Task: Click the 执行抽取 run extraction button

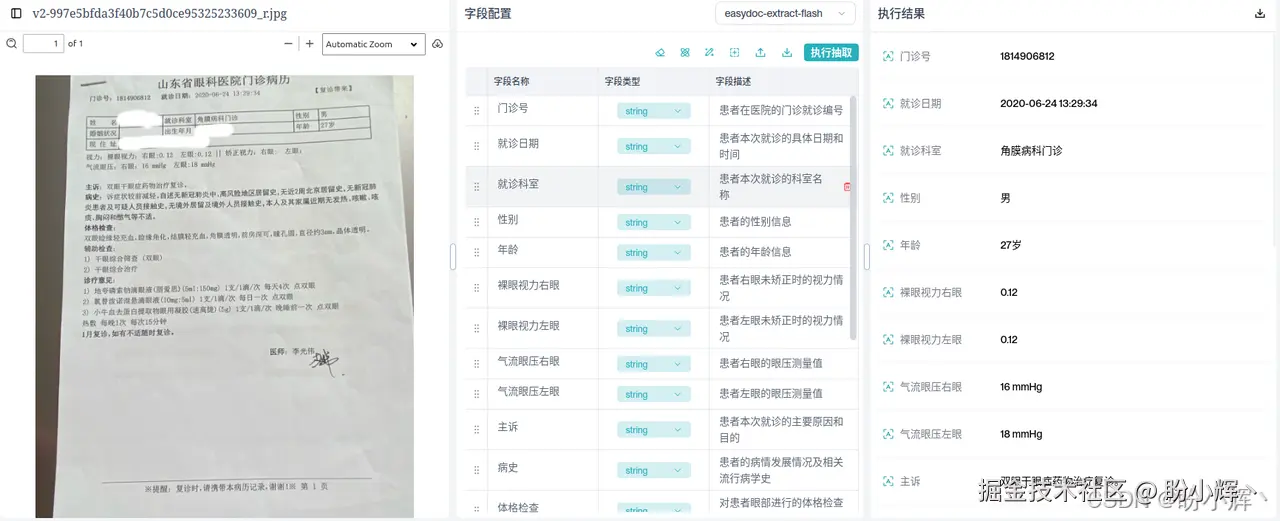Action: pos(831,53)
